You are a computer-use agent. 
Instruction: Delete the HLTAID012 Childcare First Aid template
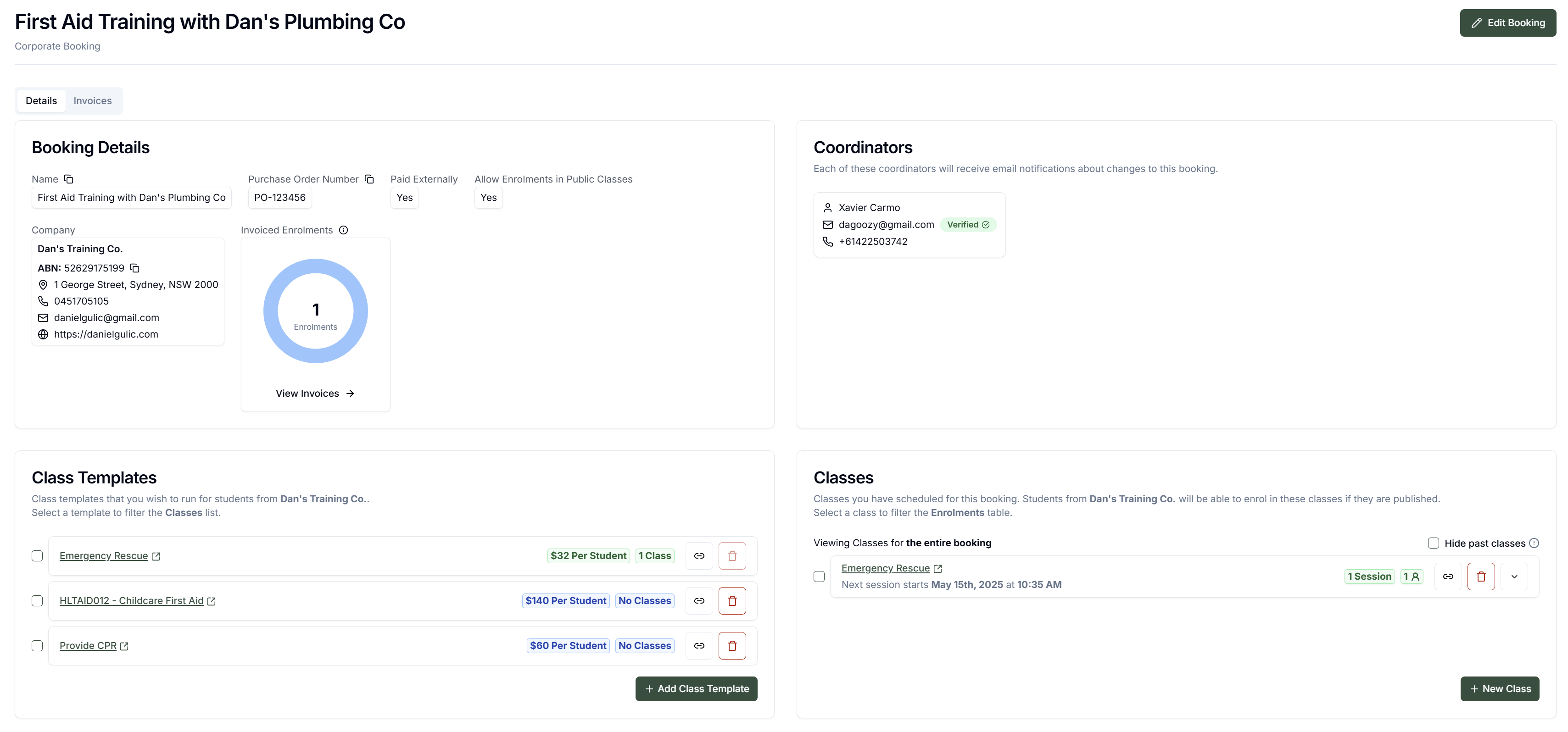(x=731, y=600)
